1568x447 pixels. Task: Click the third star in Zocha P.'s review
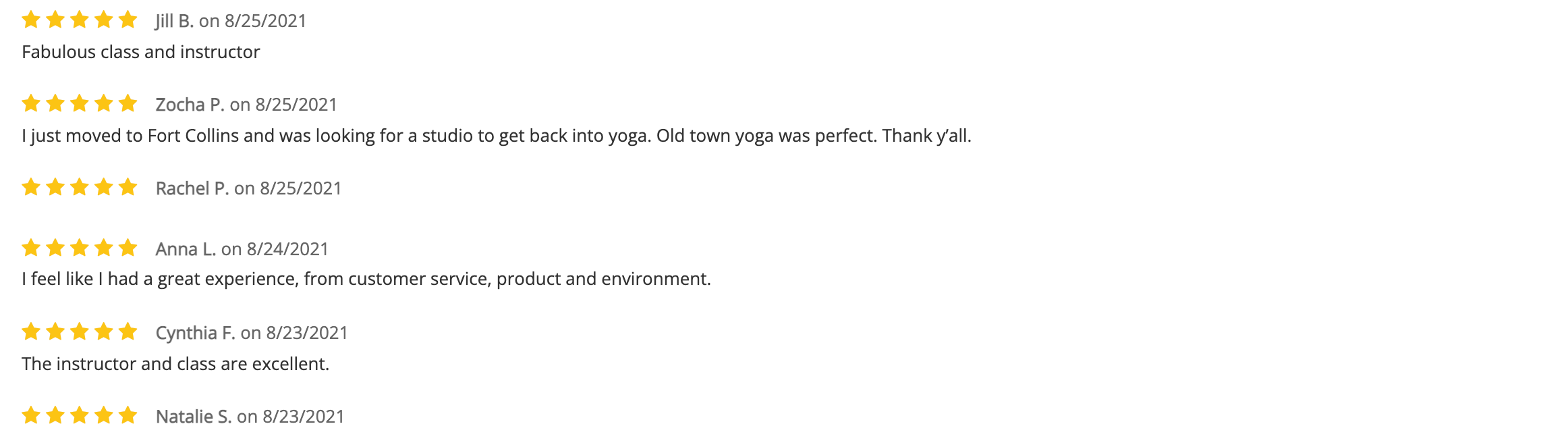pos(80,103)
